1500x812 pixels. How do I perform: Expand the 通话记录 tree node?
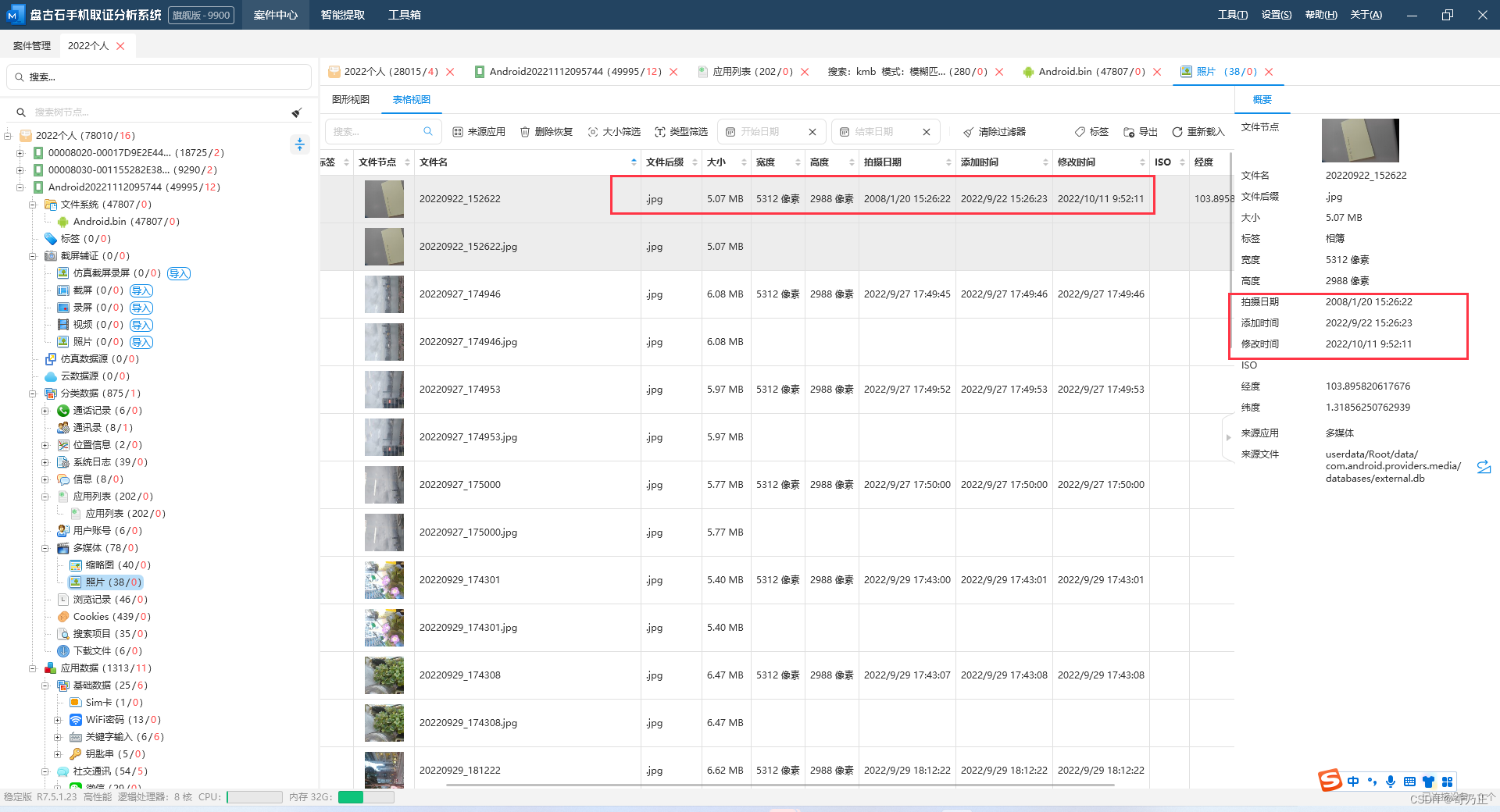pyautogui.click(x=45, y=411)
